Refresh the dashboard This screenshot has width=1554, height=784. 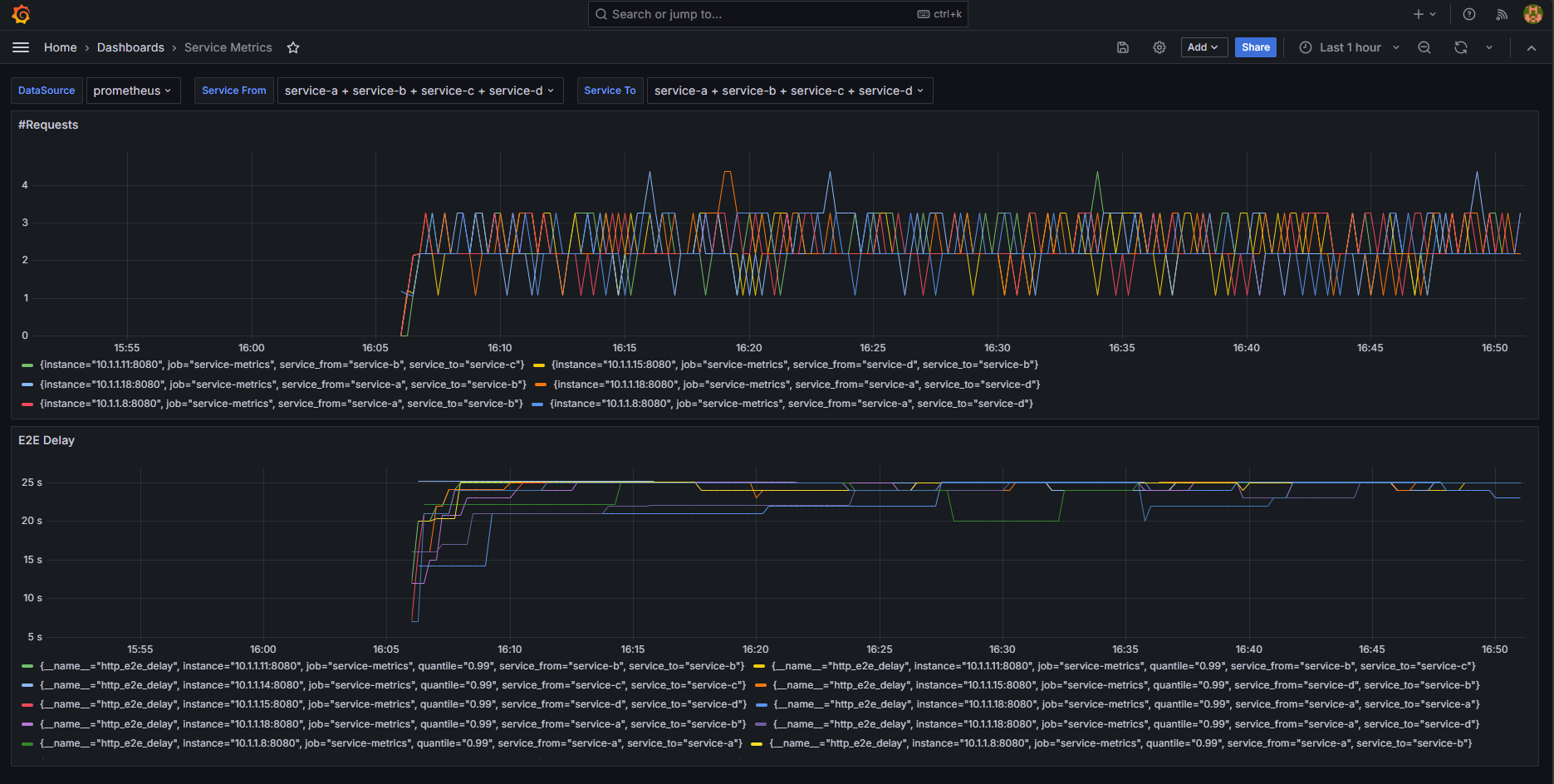tap(1461, 47)
